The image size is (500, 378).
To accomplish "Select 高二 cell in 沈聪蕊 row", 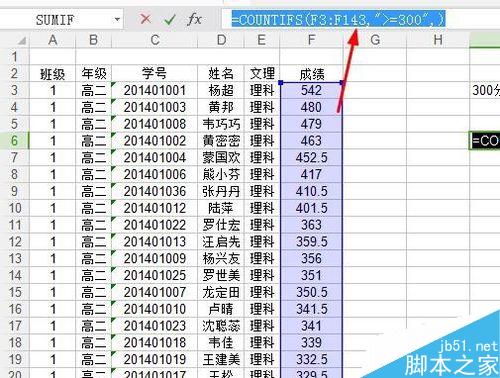I will [93, 326].
